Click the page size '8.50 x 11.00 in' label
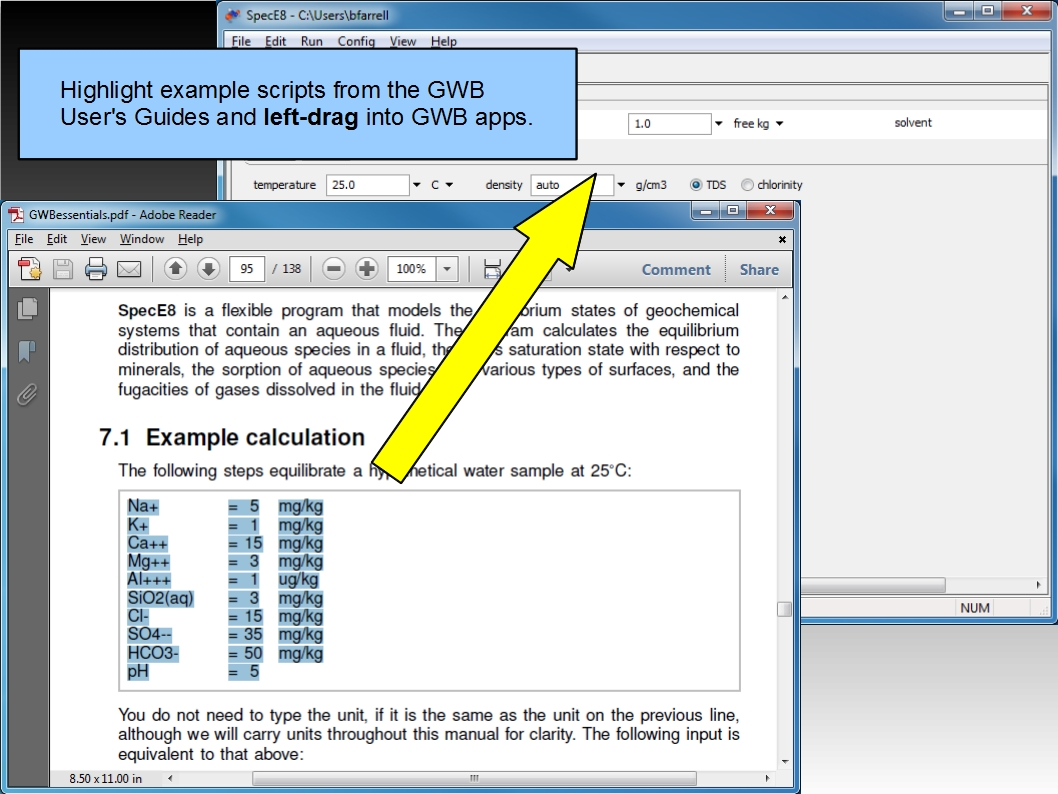1058x794 pixels. (105, 778)
